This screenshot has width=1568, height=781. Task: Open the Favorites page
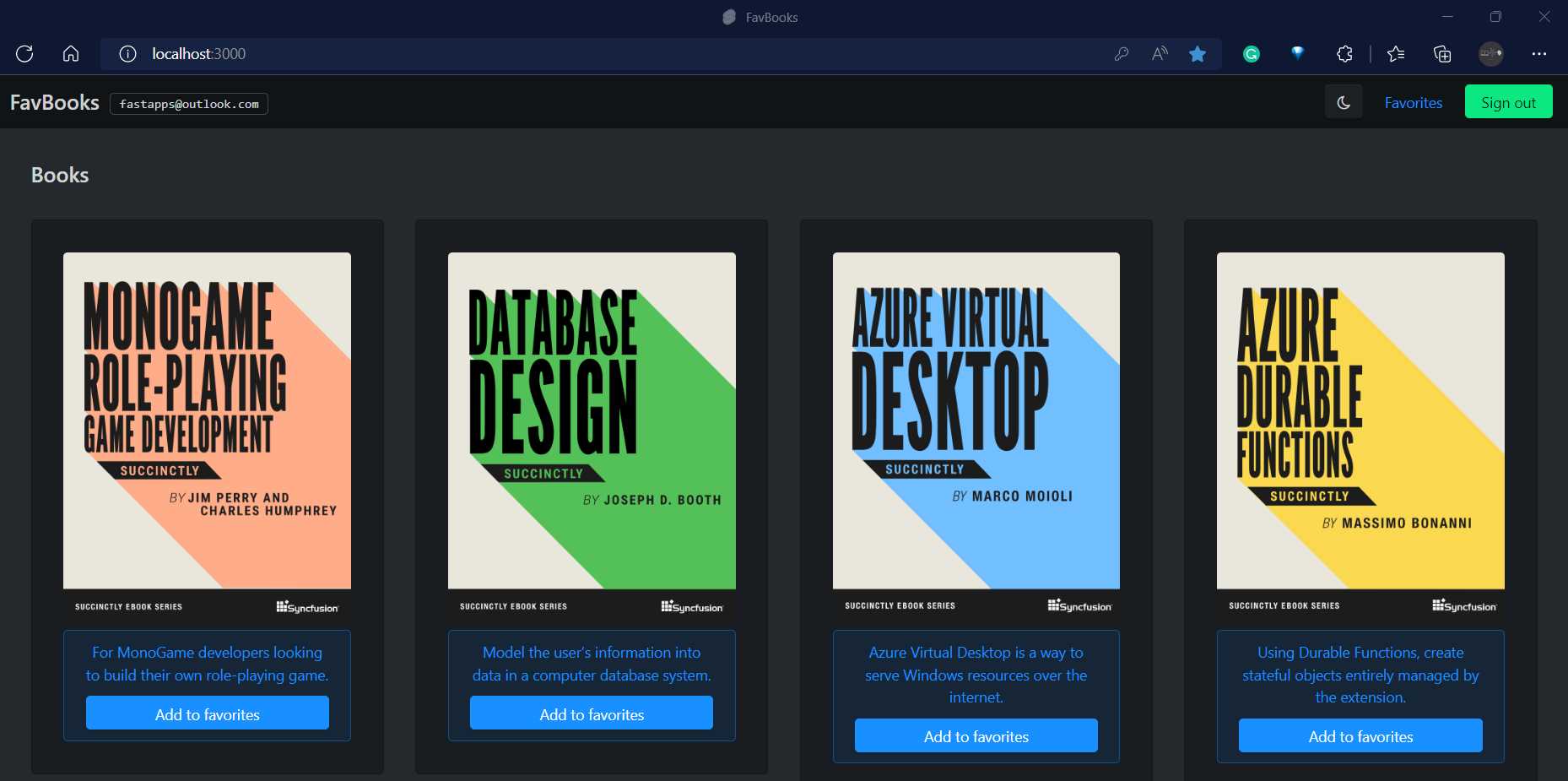click(1413, 102)
